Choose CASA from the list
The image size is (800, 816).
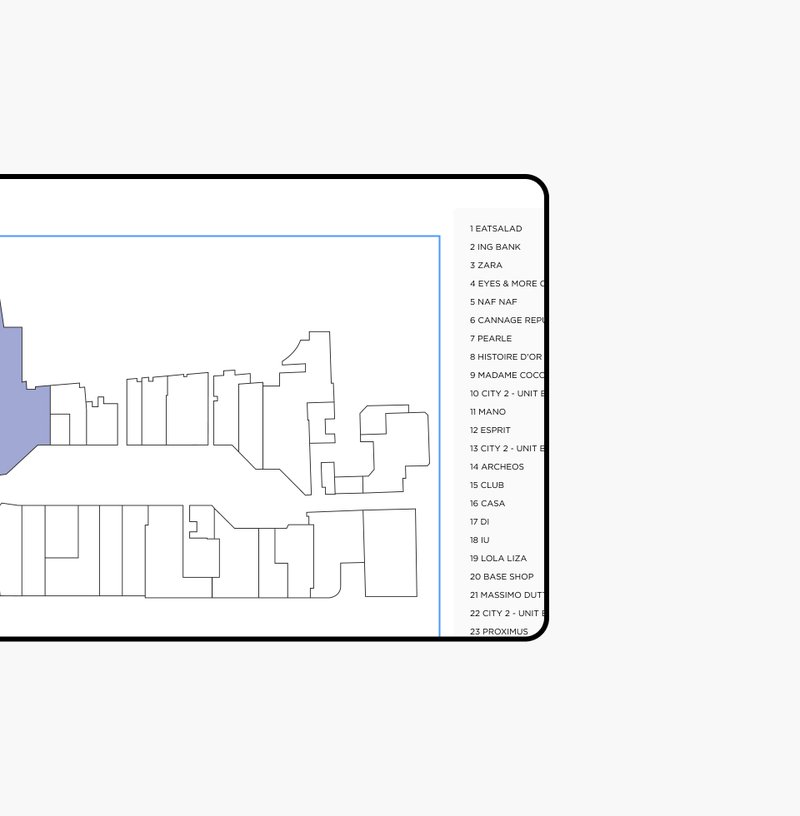point(488,504)
